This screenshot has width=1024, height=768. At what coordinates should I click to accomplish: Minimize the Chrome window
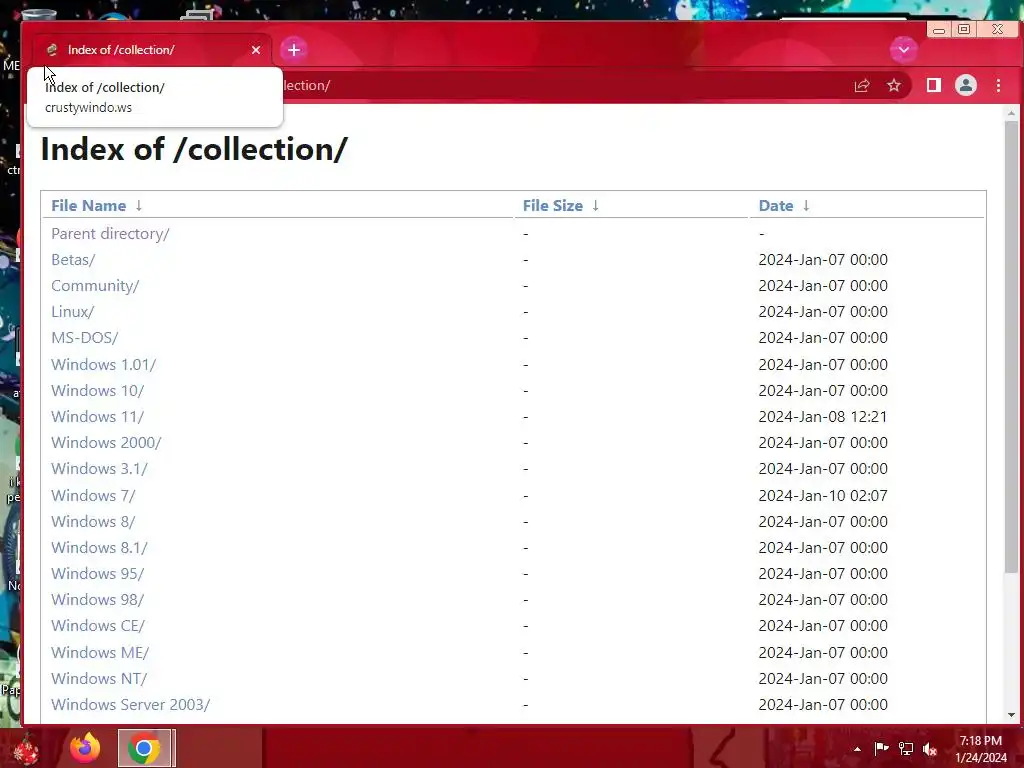pos(938,30)
